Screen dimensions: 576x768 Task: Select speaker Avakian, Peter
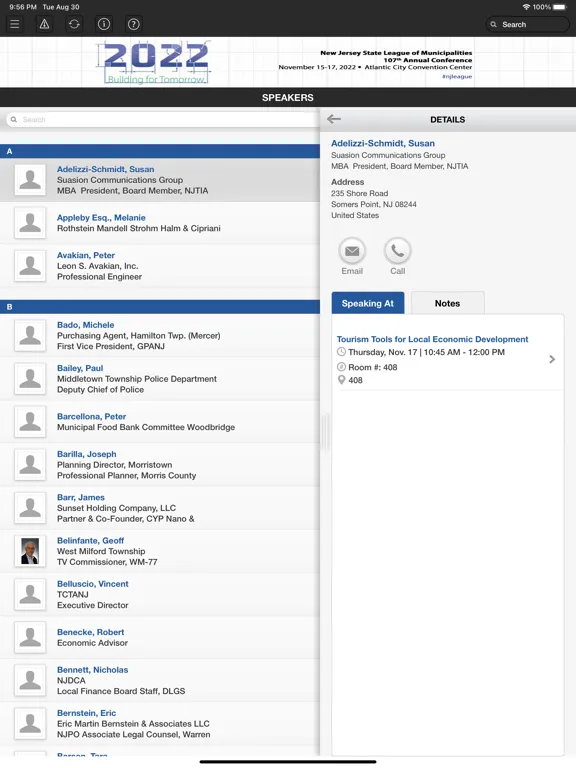pos(160,266)
